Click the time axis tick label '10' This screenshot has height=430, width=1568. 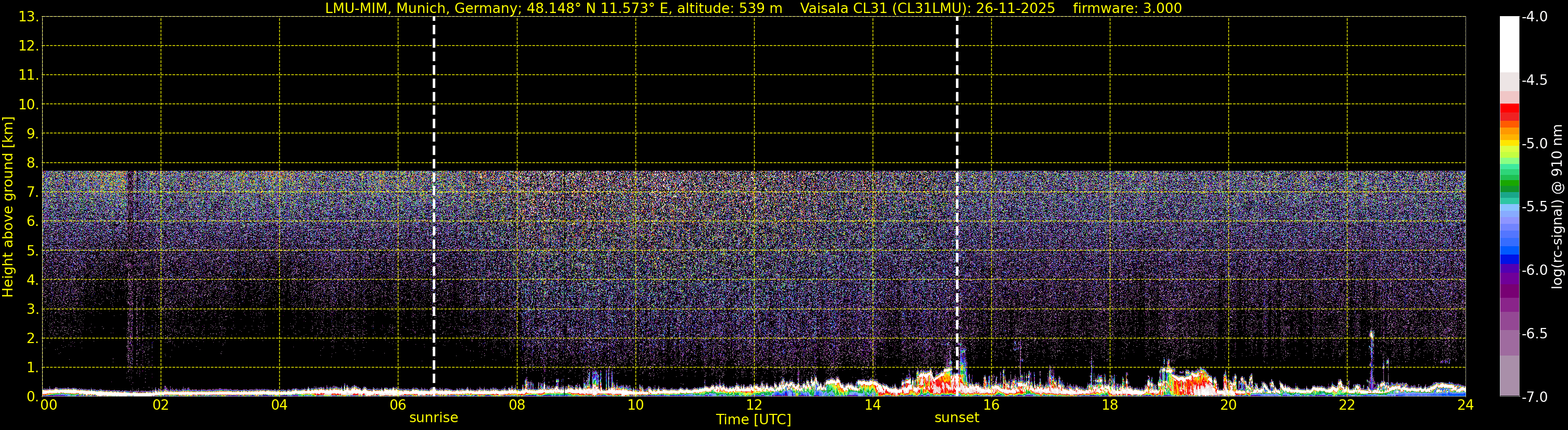pyautogui.click(x=636, y=405)
